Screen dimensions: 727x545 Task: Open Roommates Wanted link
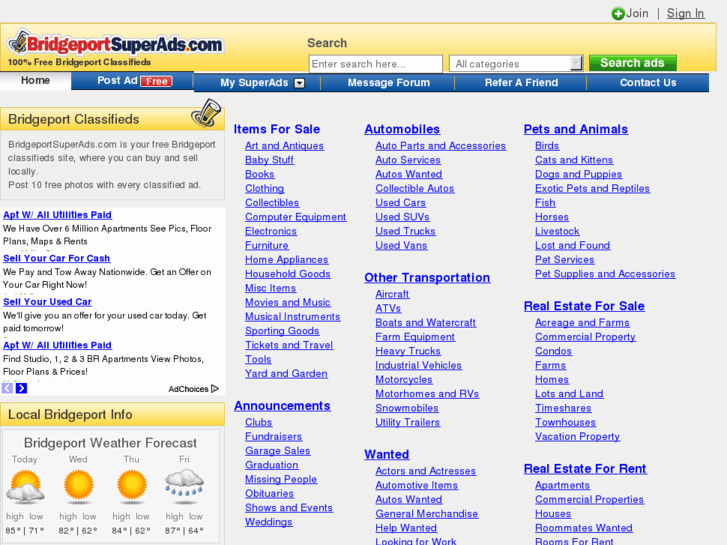pos(584,528)
